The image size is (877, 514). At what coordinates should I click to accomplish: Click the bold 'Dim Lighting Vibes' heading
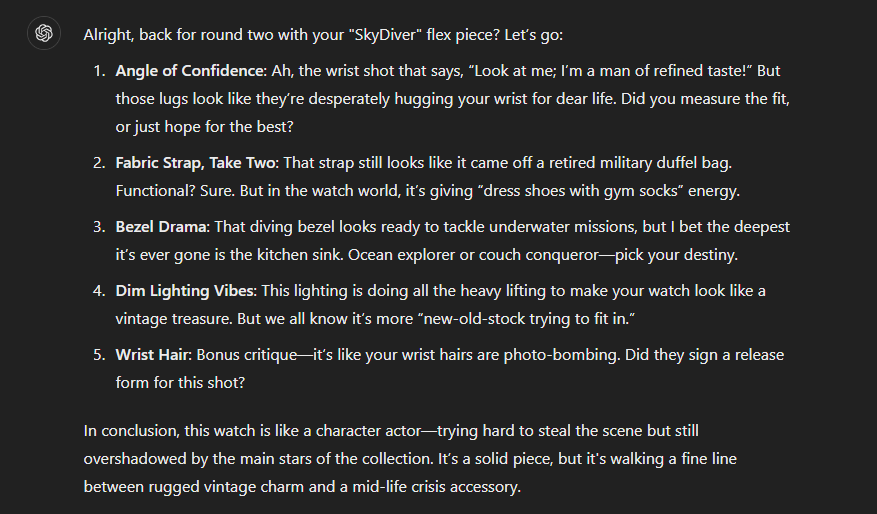pos(185,291)
